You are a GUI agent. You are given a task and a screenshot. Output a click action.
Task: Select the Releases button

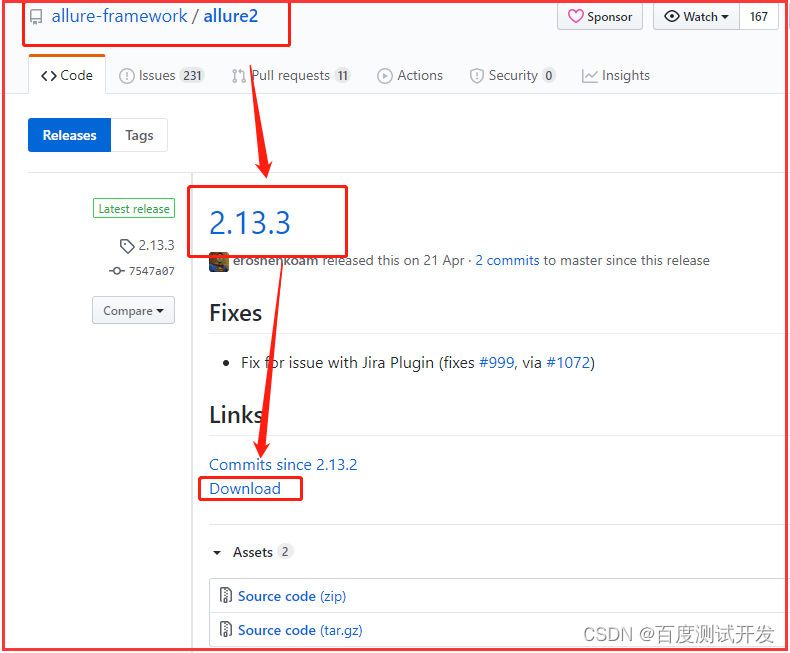click(70, 135)
